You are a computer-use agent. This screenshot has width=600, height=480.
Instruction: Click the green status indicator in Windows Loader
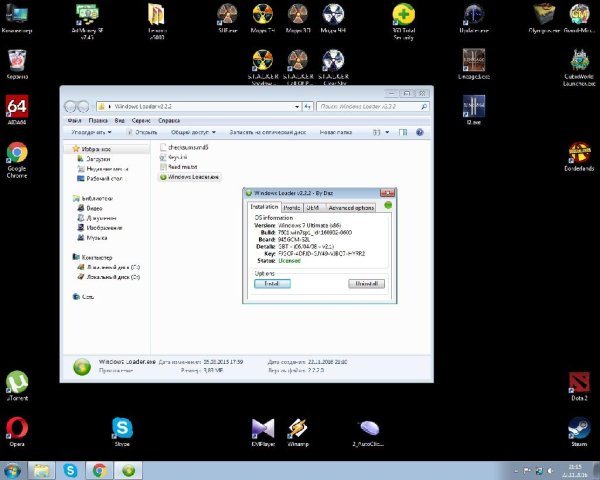388,205
